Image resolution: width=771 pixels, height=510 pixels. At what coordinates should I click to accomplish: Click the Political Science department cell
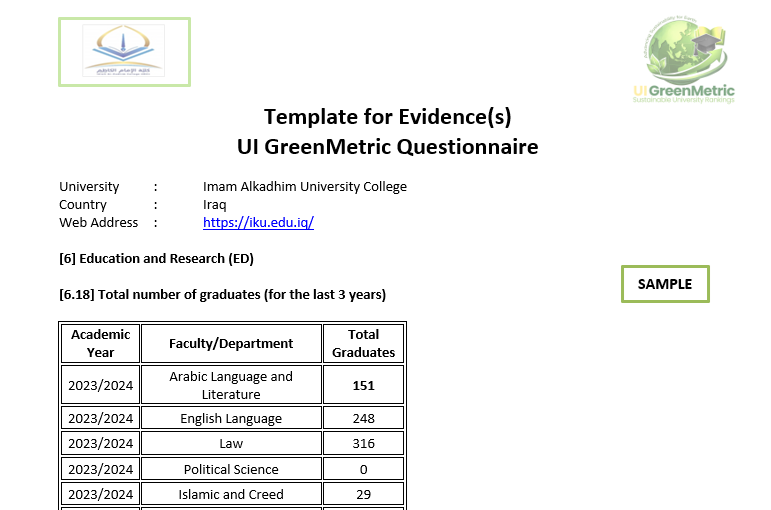231,469
